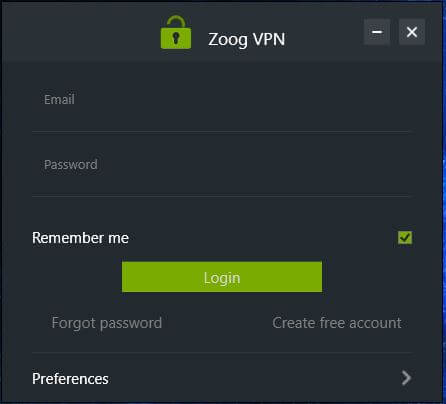Click the Remember me label text
The image size is (446, 404).
tap(80, 238)
